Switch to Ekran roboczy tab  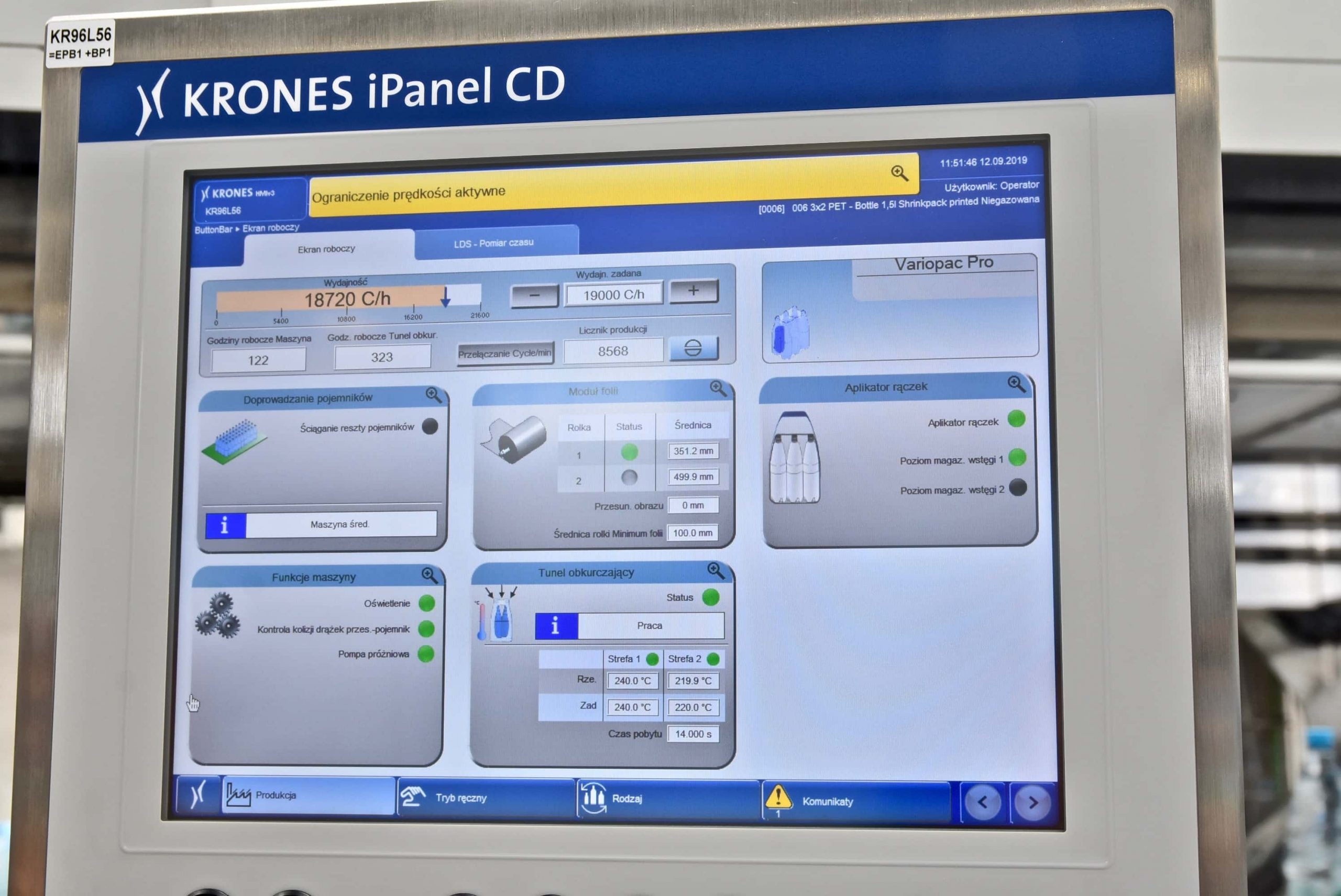[327, 249]
